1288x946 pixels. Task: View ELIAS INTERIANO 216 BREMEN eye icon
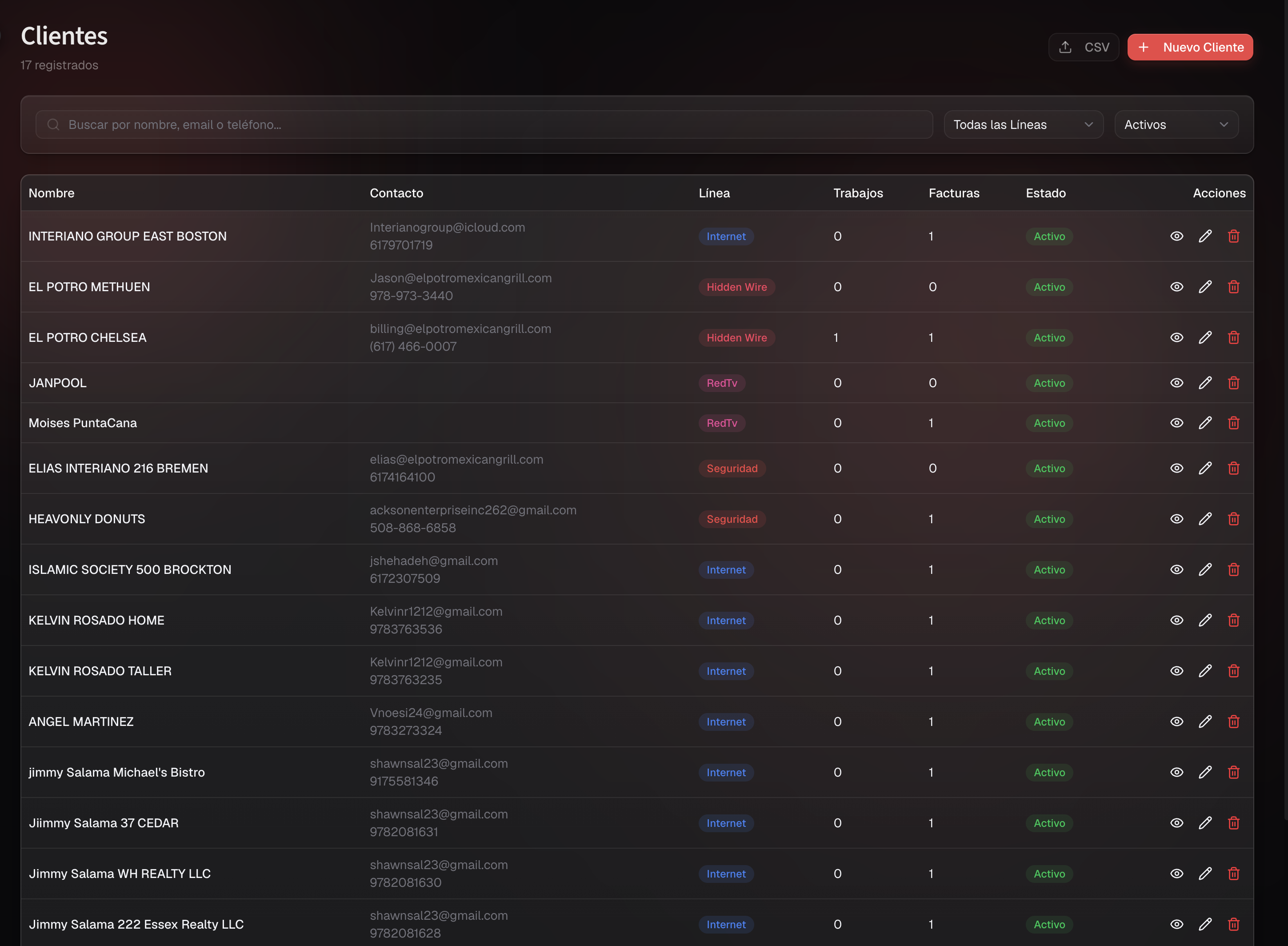coord(1176,468)
